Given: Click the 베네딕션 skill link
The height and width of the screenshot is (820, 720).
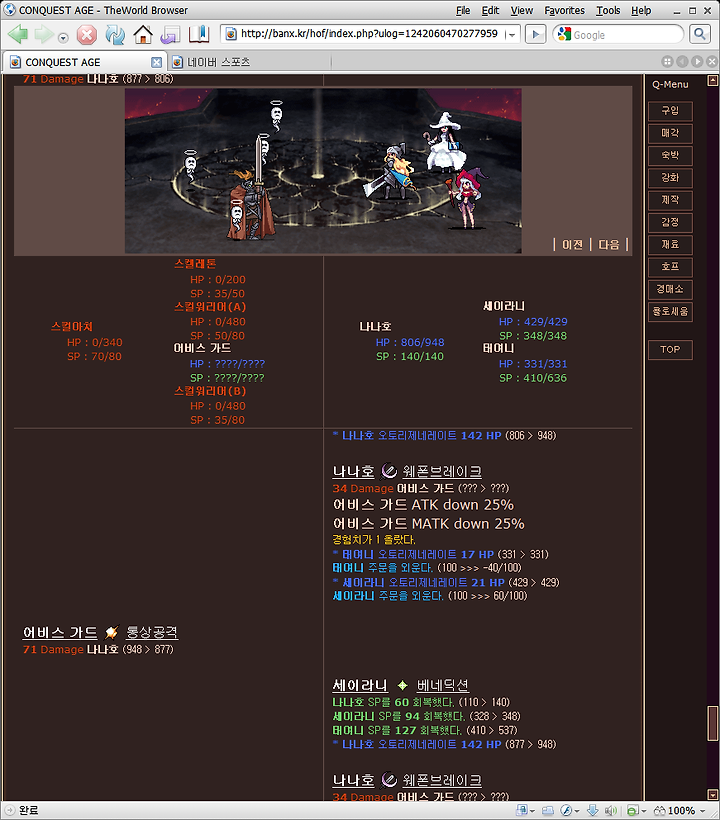Looking at the screenshot, I should (442, 685).
